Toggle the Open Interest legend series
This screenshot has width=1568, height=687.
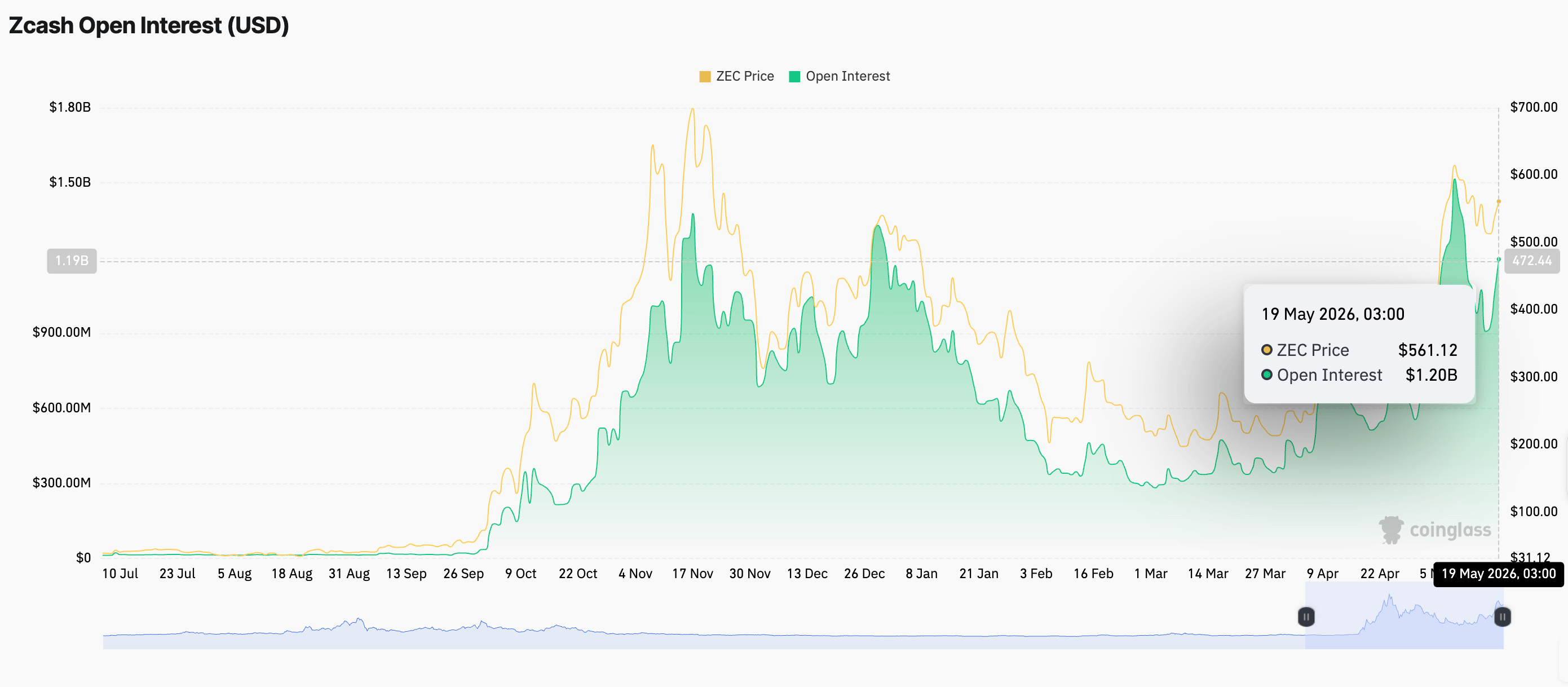(x=840, y=76)
